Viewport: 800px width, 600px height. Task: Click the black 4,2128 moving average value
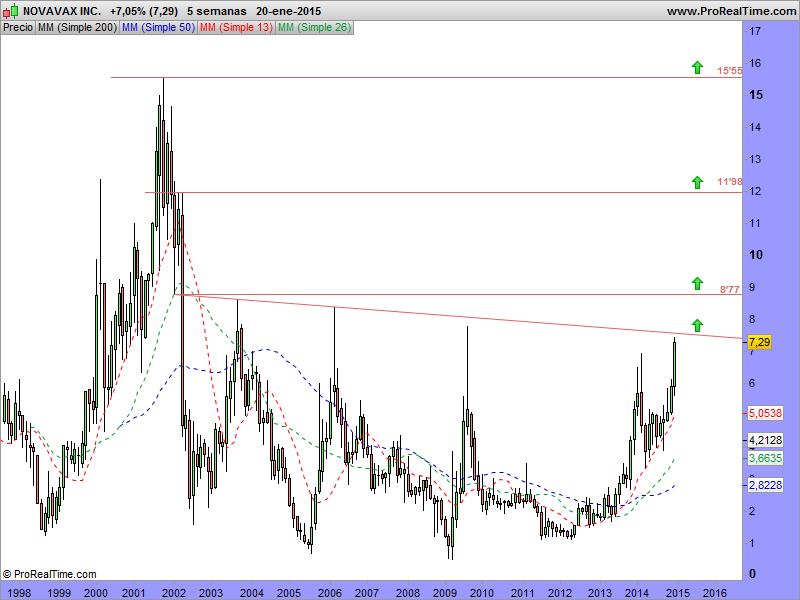765,440
